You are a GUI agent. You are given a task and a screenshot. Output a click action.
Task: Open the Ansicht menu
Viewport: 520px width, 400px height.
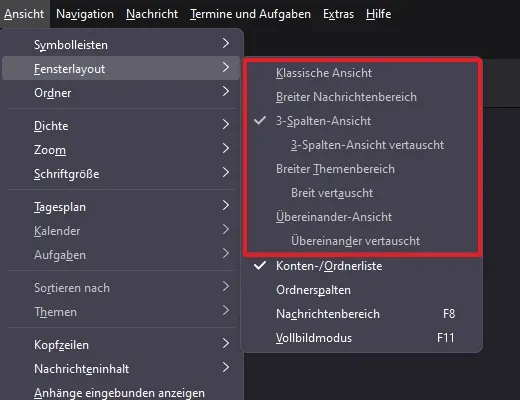click(x=24, y=14)
